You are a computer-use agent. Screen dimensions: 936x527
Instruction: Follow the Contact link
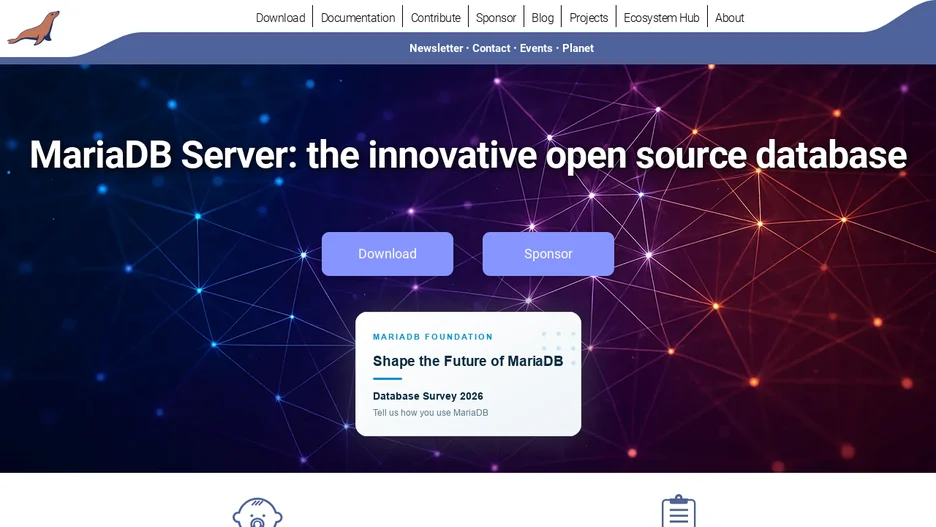491,48
